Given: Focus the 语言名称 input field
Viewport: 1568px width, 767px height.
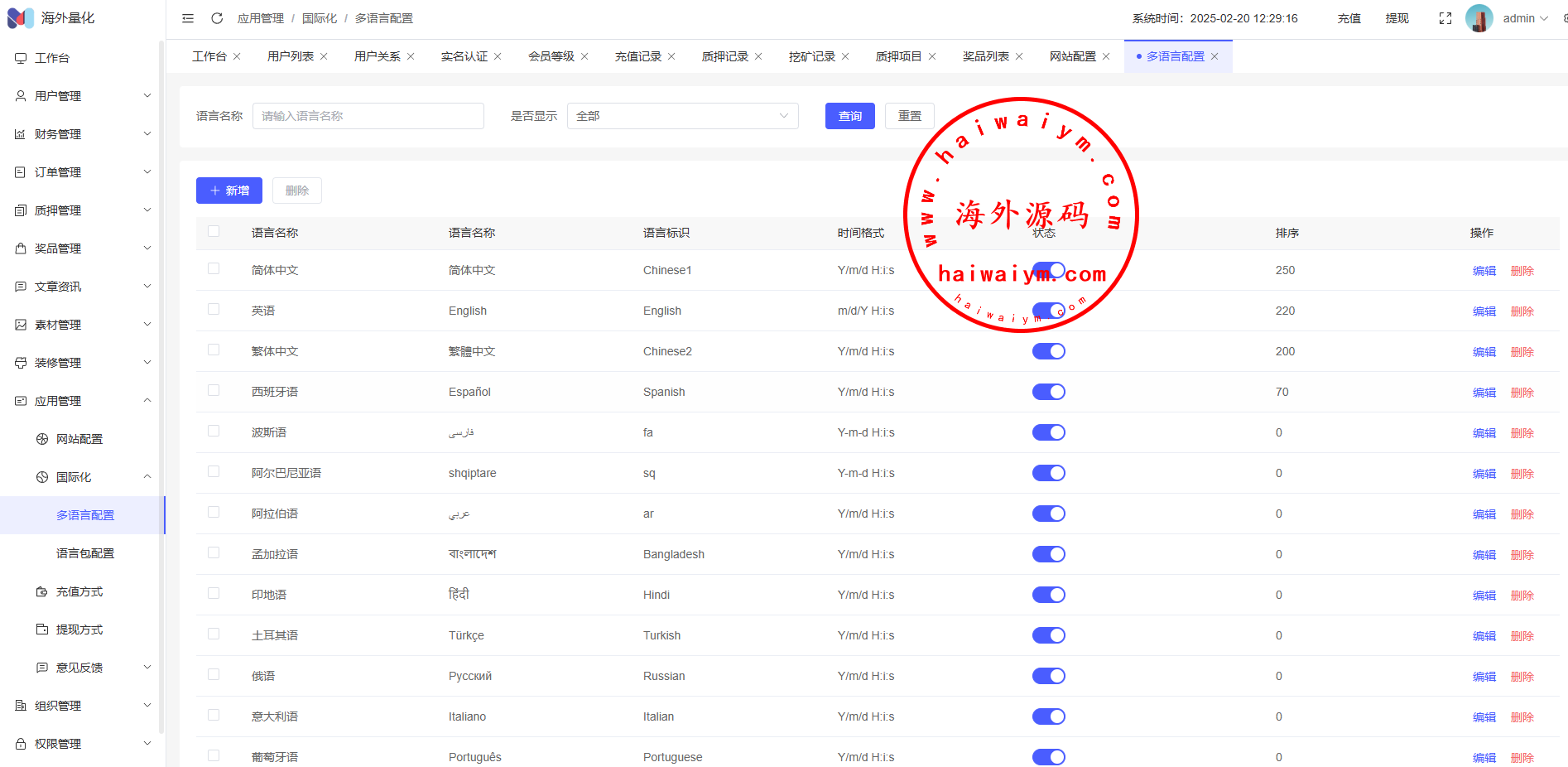Looking at the screenshot, I should (x=368, y=116).
